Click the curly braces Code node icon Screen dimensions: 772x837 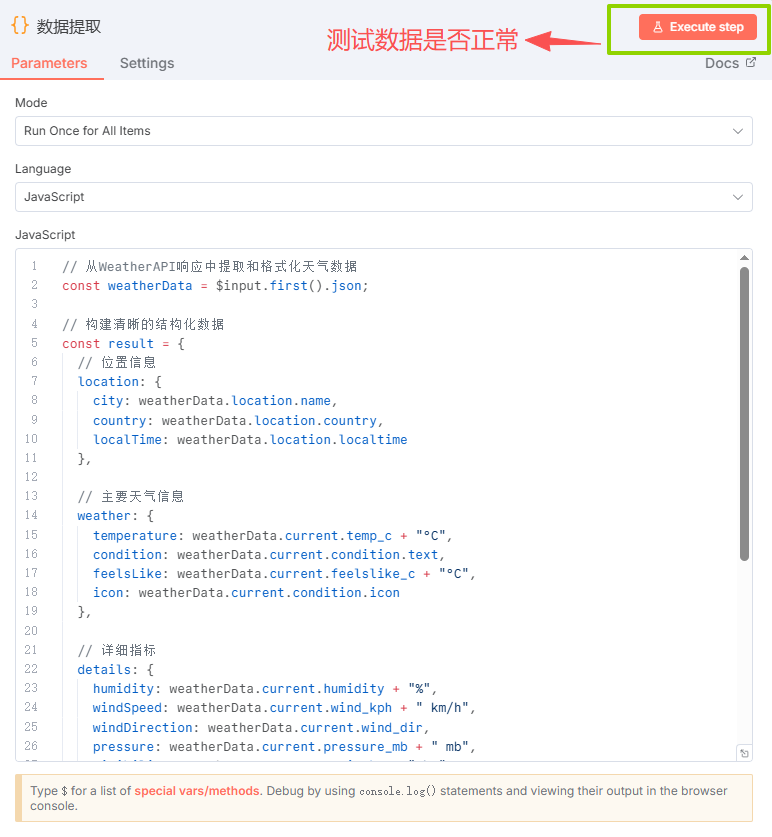(x=20, y=27)
